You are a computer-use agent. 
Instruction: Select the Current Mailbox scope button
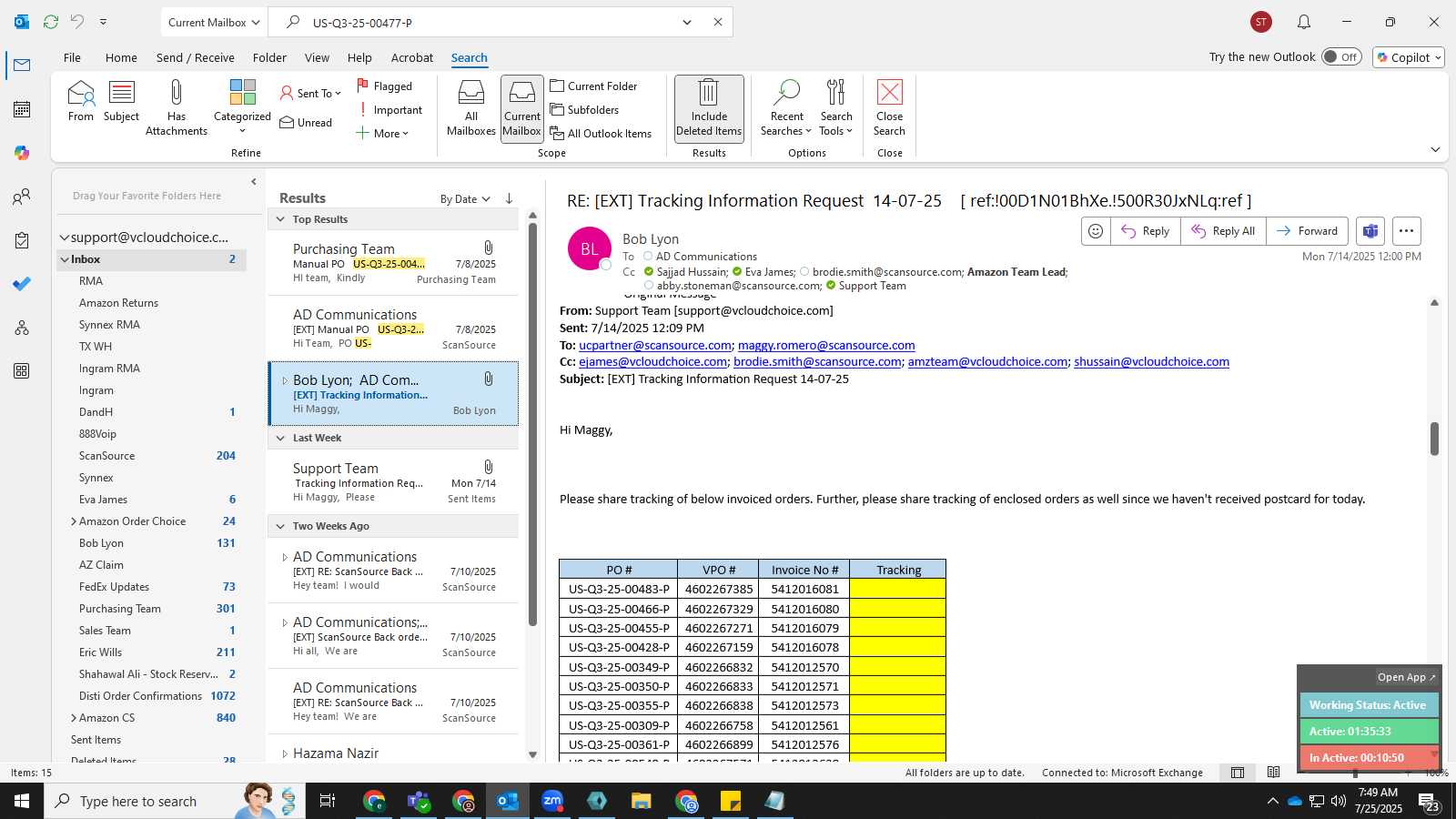point(521,107)
